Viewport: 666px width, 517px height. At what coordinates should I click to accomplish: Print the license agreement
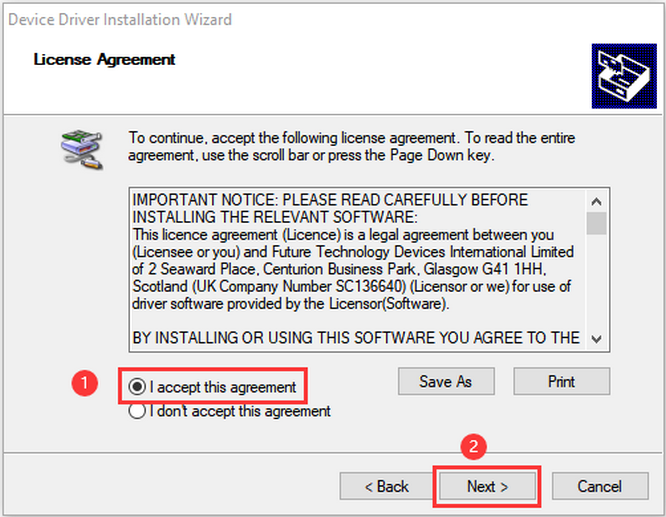(562, 381)
